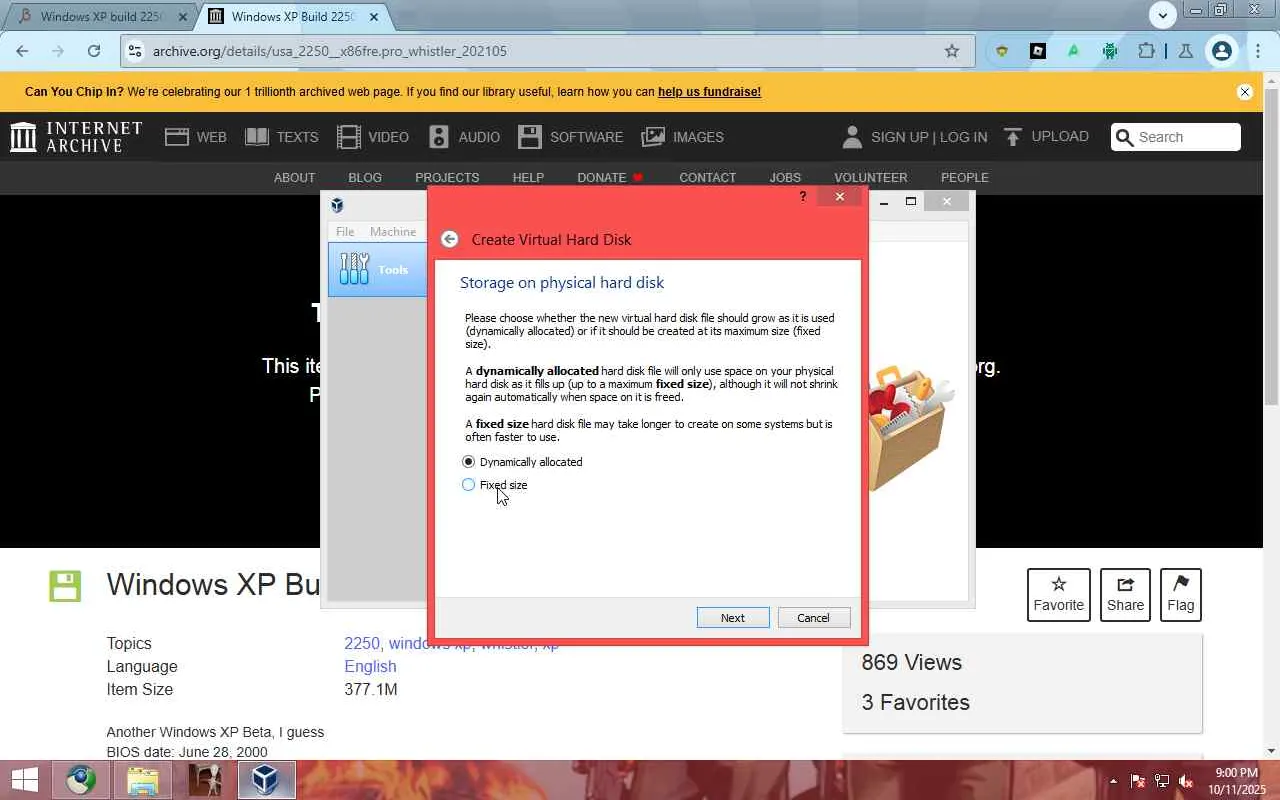Viewport: 1280px width, 800px height.
Task: Open the DONATE link
Action: pos(610,177)
